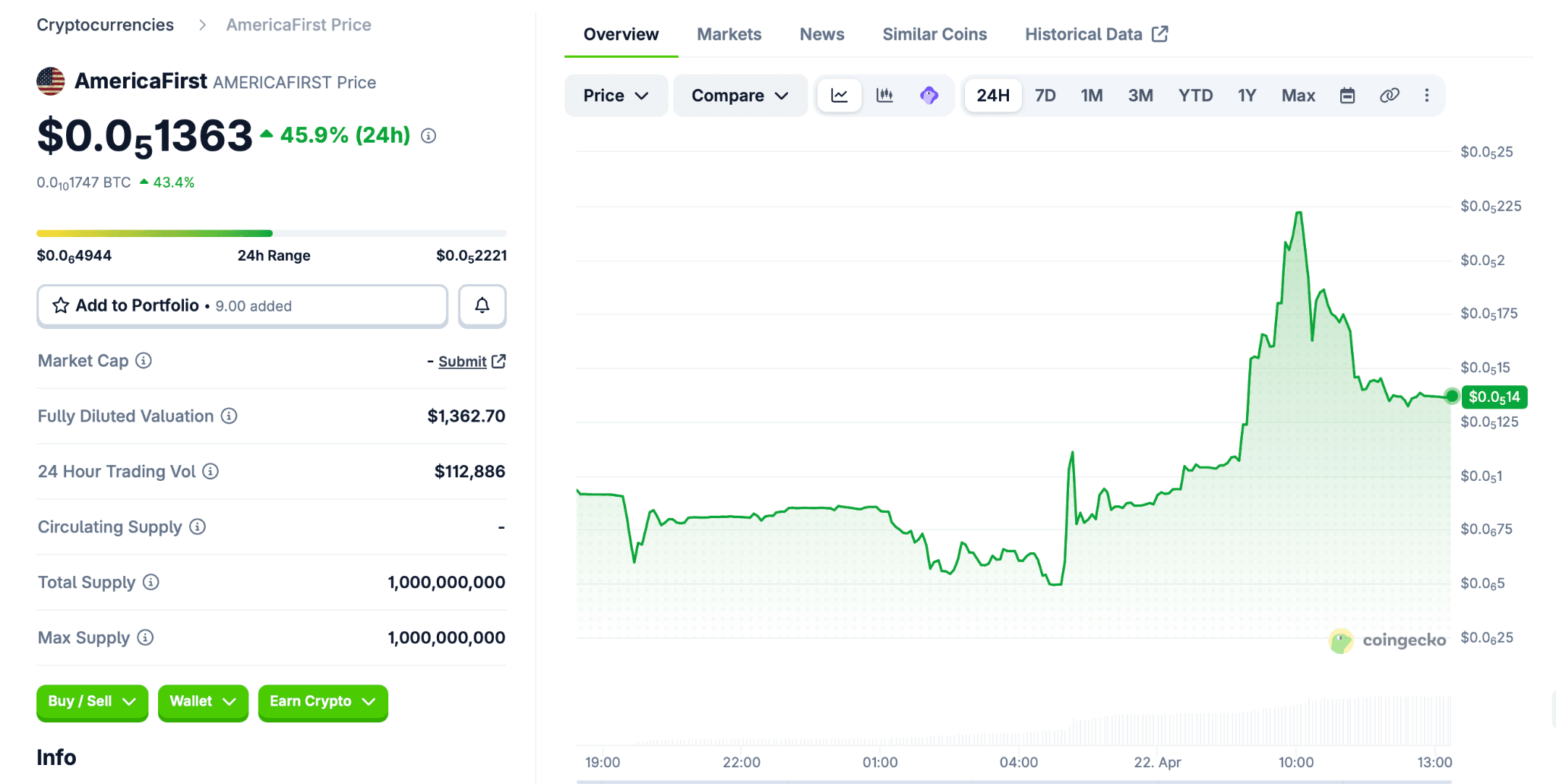
Task: Click Market Cap info icon
Action: pyautogui.click(x=144, y=361)
